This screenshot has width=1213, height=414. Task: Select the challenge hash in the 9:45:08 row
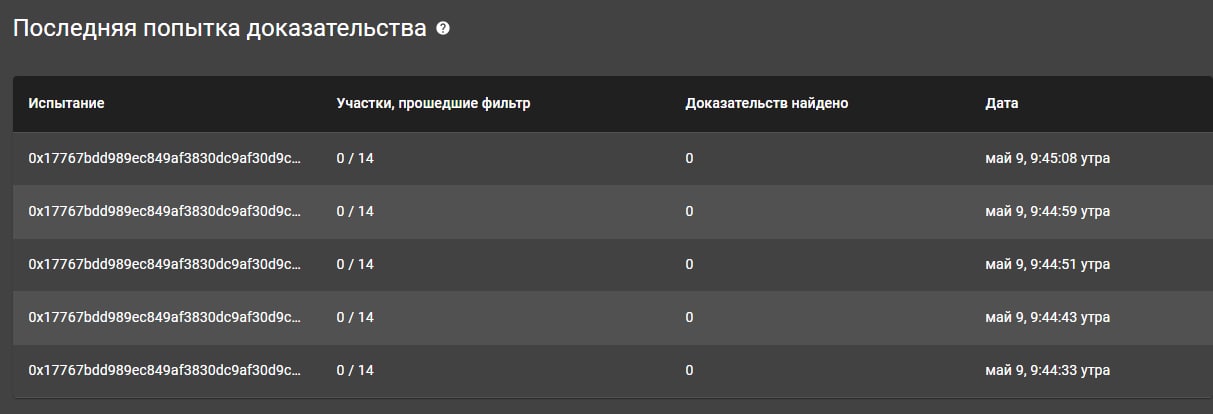tap(164, 158)
